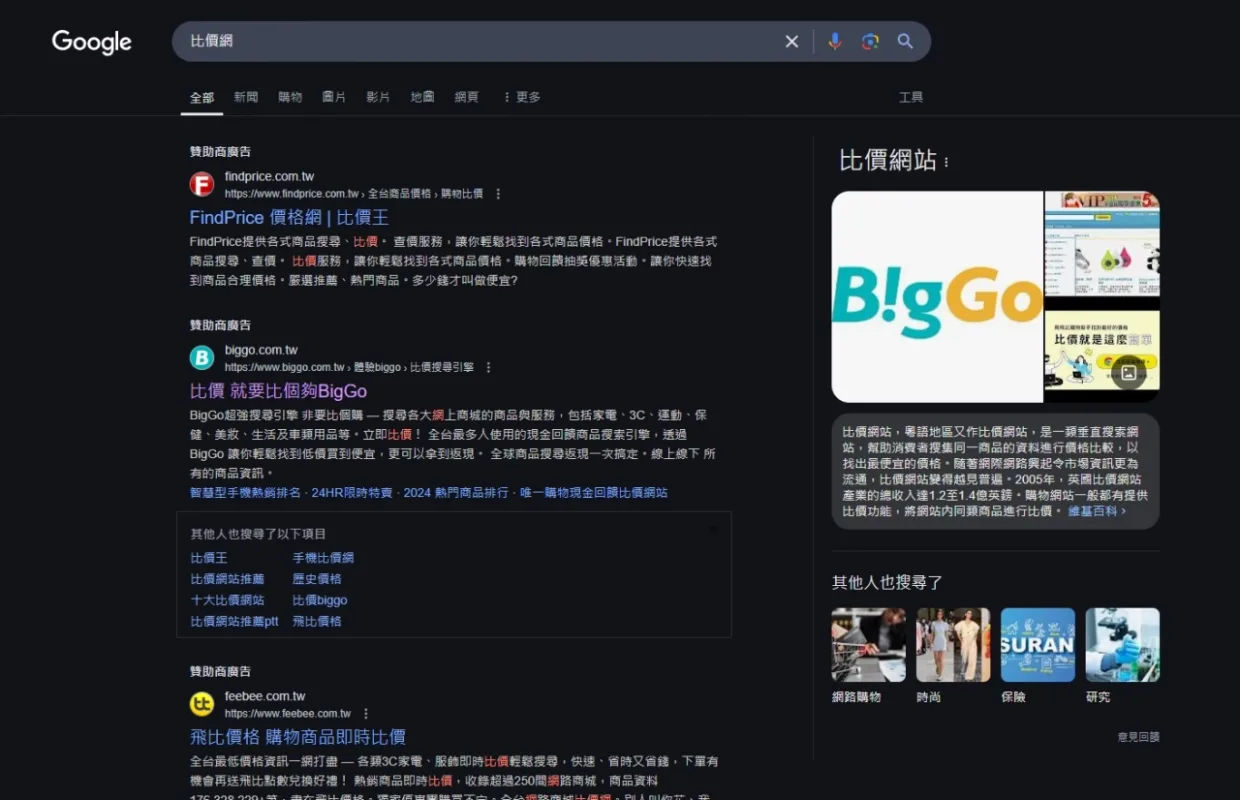Search related term 比價網站推薦ptt

tap(235, 621)
